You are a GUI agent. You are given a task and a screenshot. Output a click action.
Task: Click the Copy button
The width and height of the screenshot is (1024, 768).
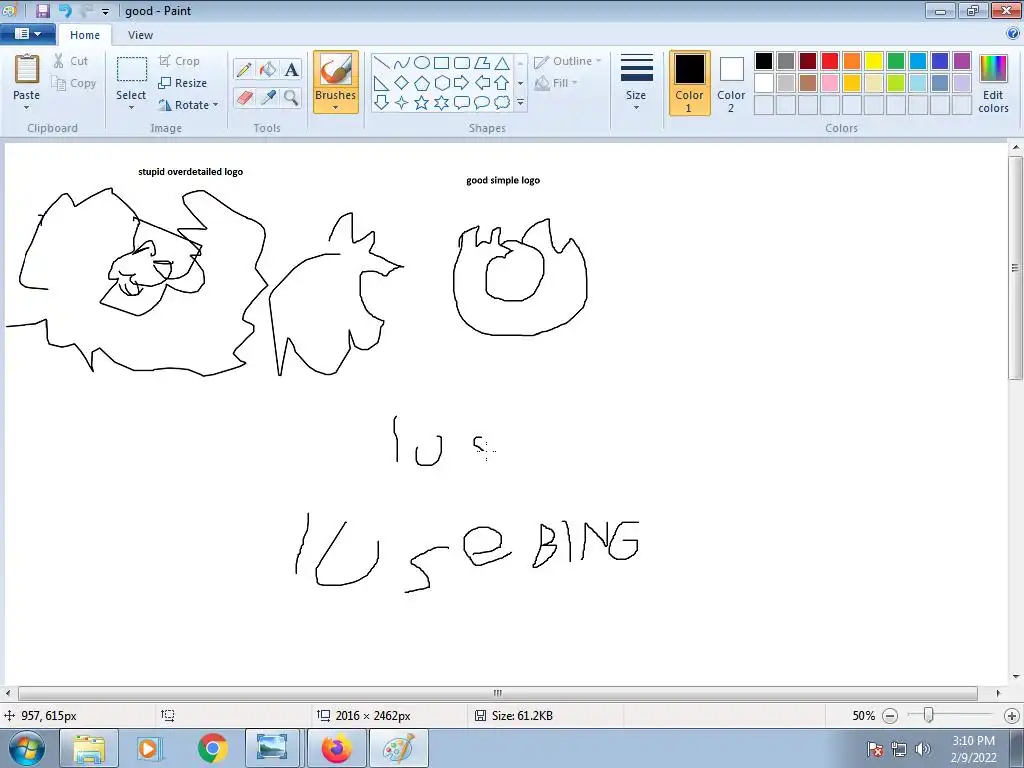(x=74, y=83)
